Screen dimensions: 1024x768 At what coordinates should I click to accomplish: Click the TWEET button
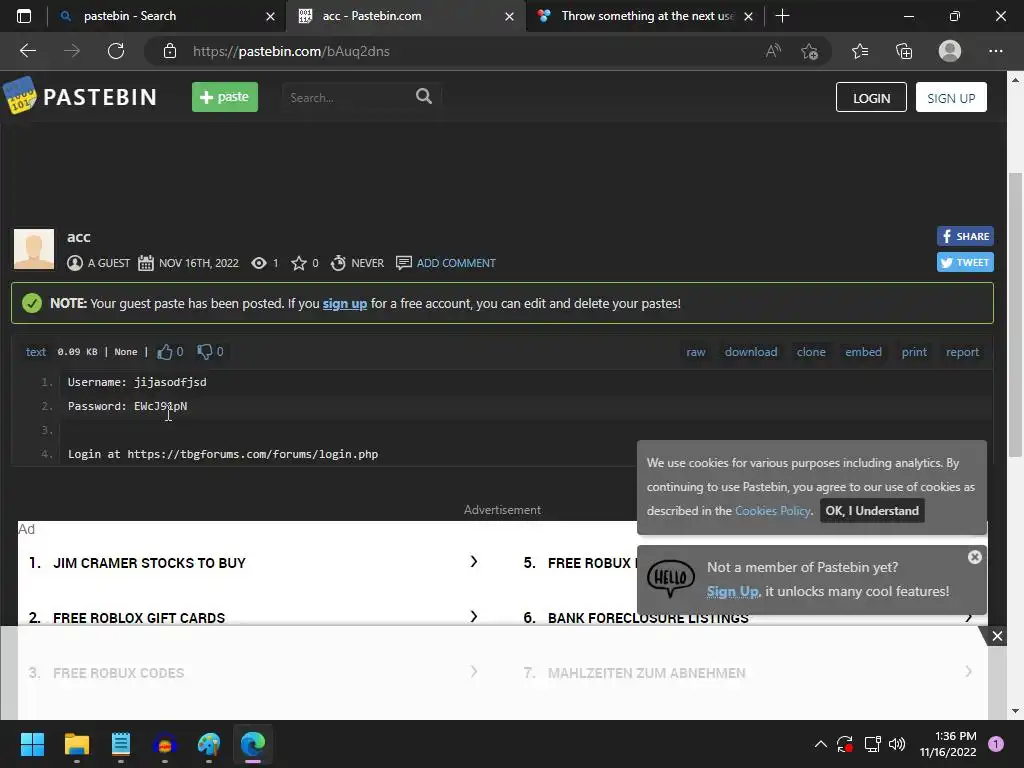pos(965,262)
